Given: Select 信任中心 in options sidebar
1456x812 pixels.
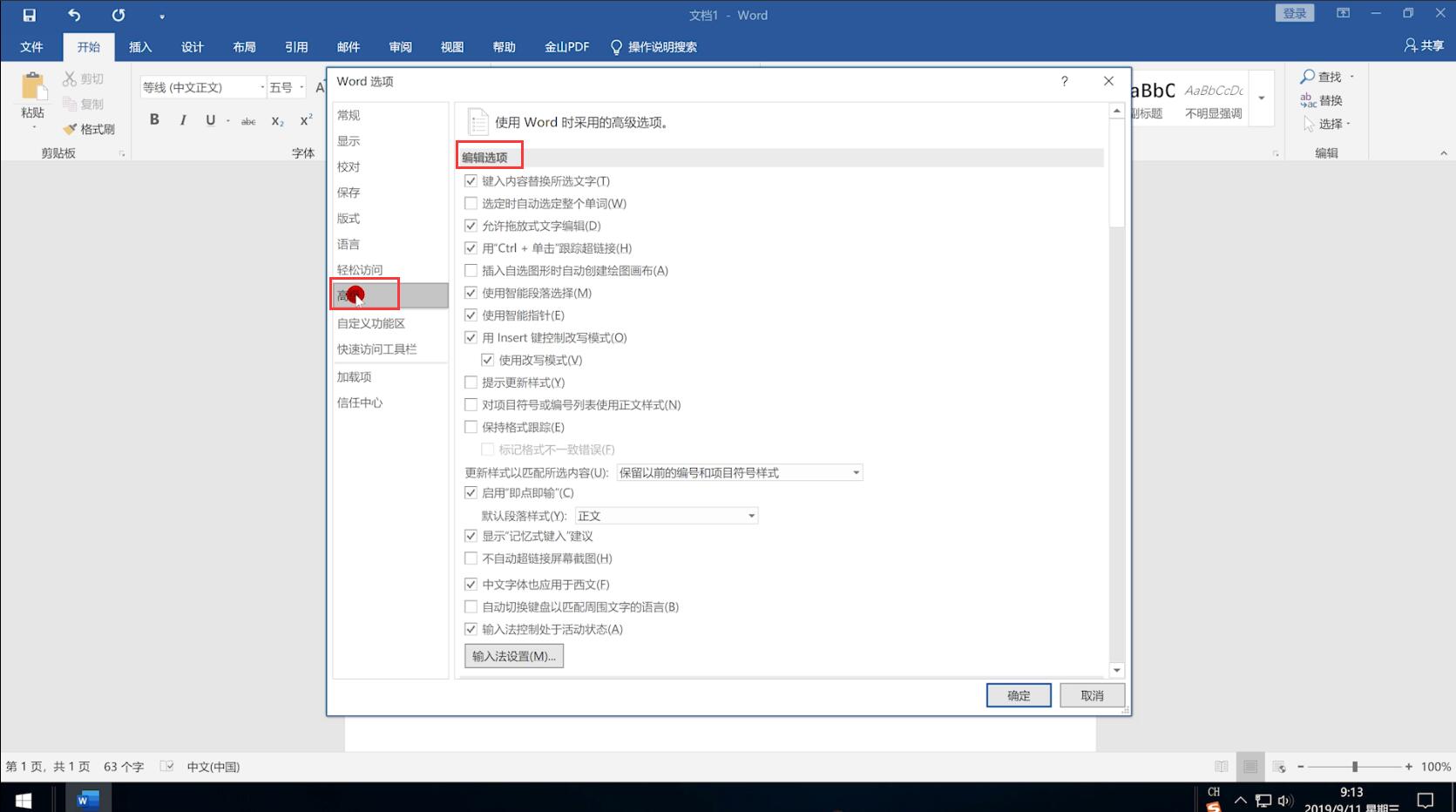Looking at the screenshot, I should 390,403.
